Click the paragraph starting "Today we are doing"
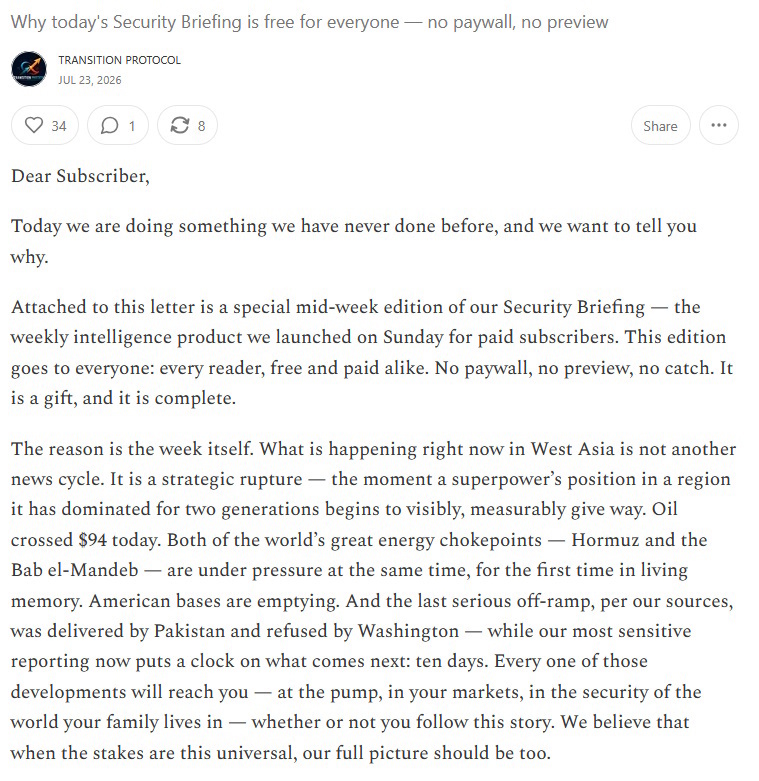This screenshot has height=781, width=759. (354, 241)
